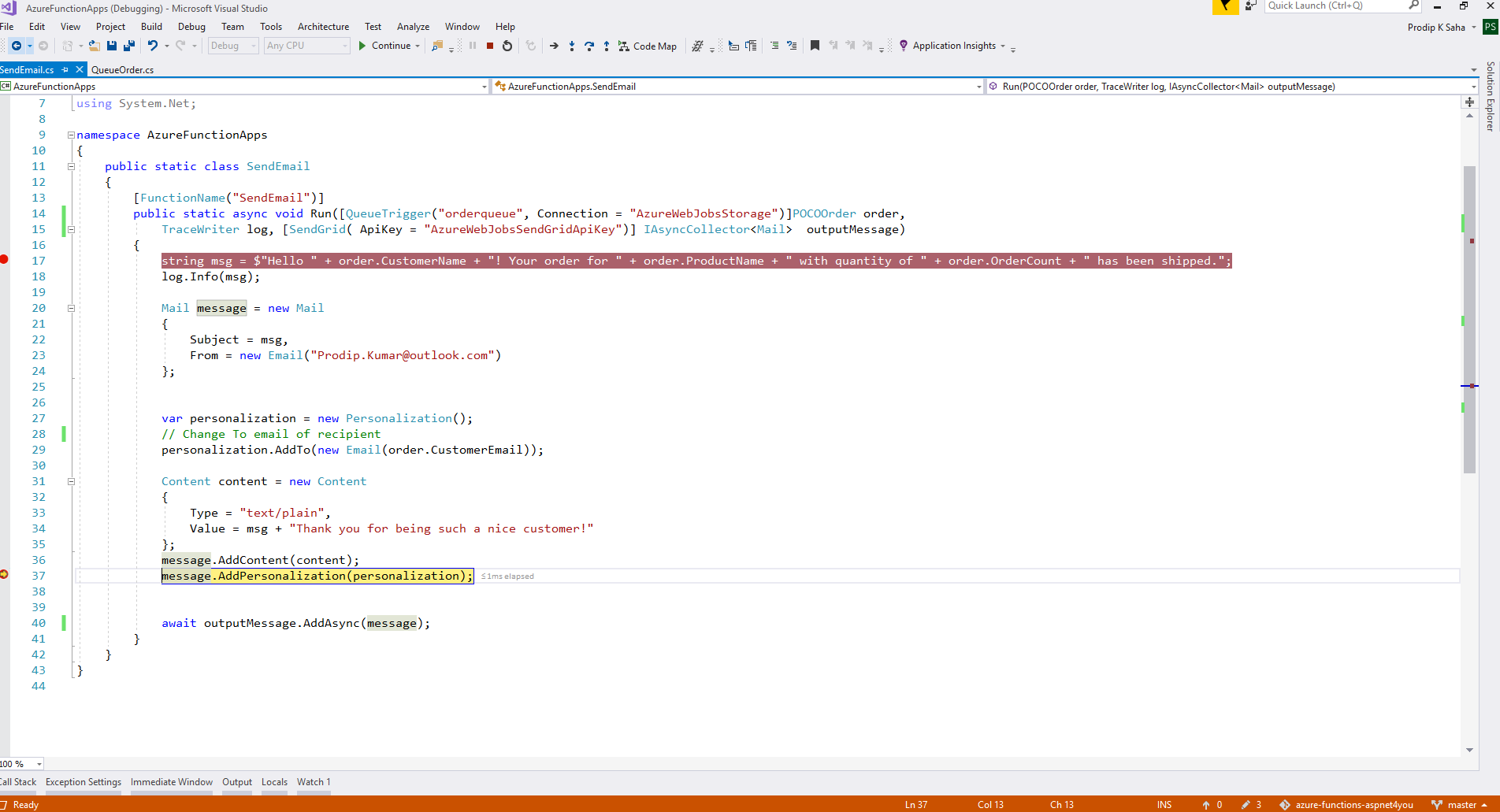Click the Step Out icon
Image resolution: width=1500 pixels, height=812 pixels.
607,46
